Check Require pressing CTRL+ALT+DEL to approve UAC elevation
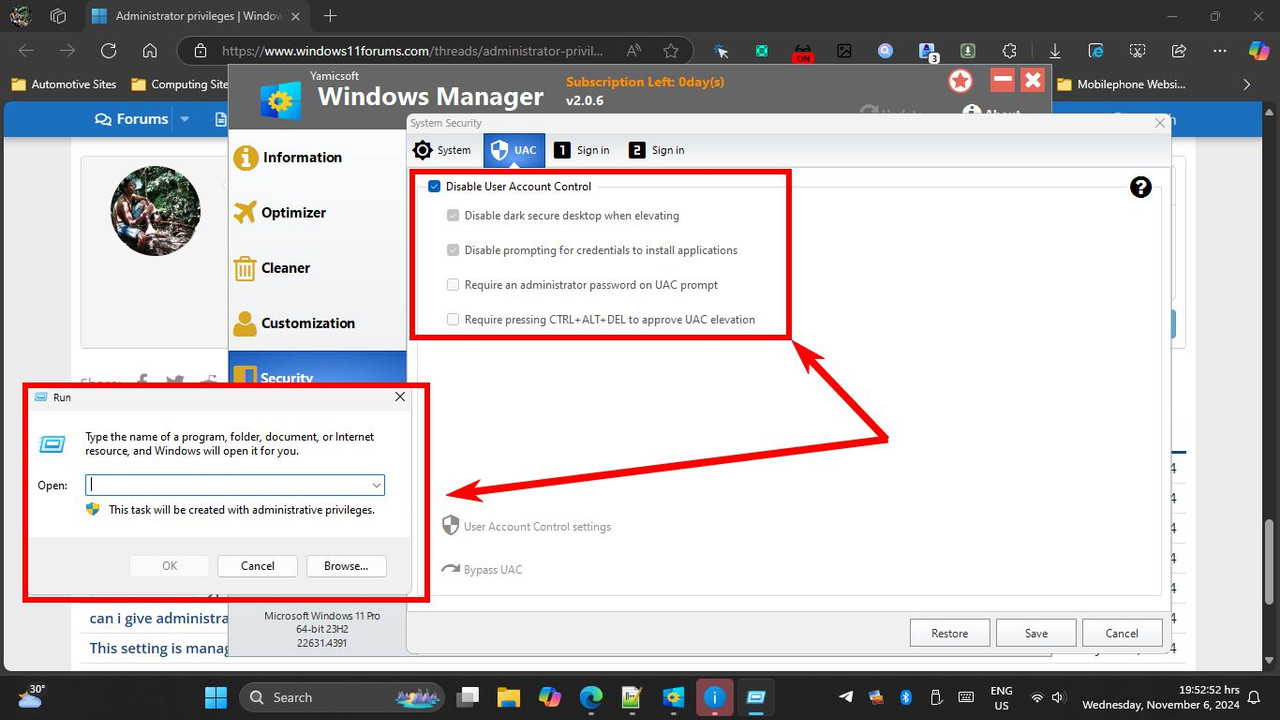The width and height of the screenshot is (1280, 720). tap(453, 319)
